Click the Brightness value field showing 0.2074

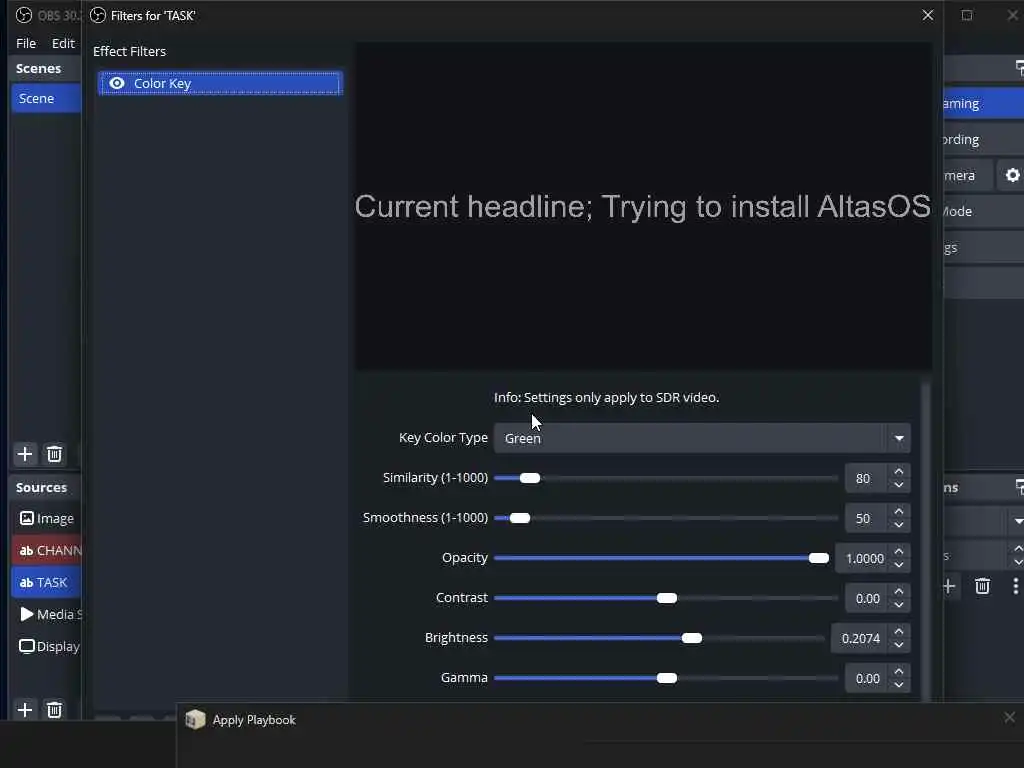pos(860,638)
